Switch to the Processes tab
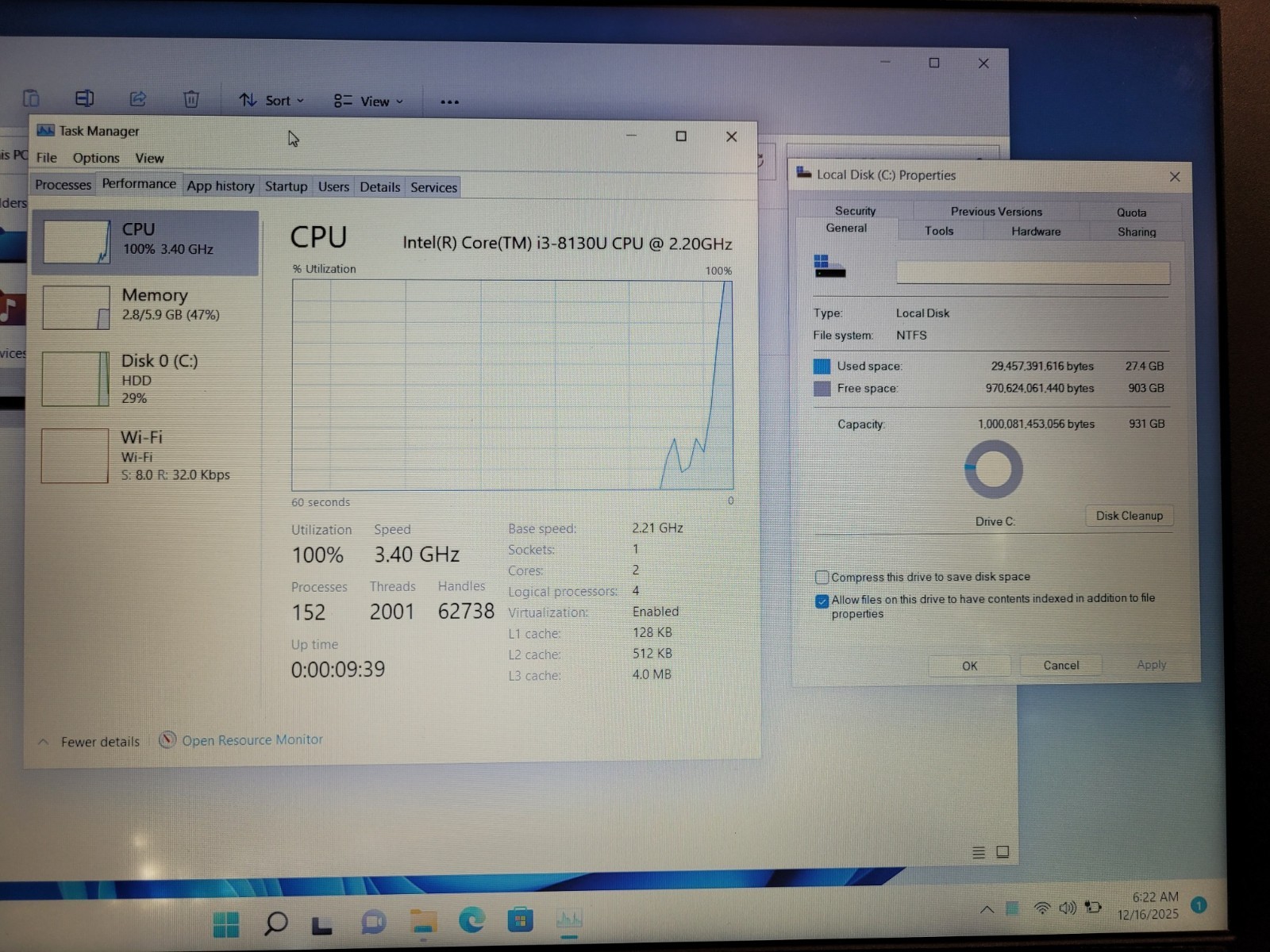This screenshot has height=952, width=1270. [x=63, y=184]
